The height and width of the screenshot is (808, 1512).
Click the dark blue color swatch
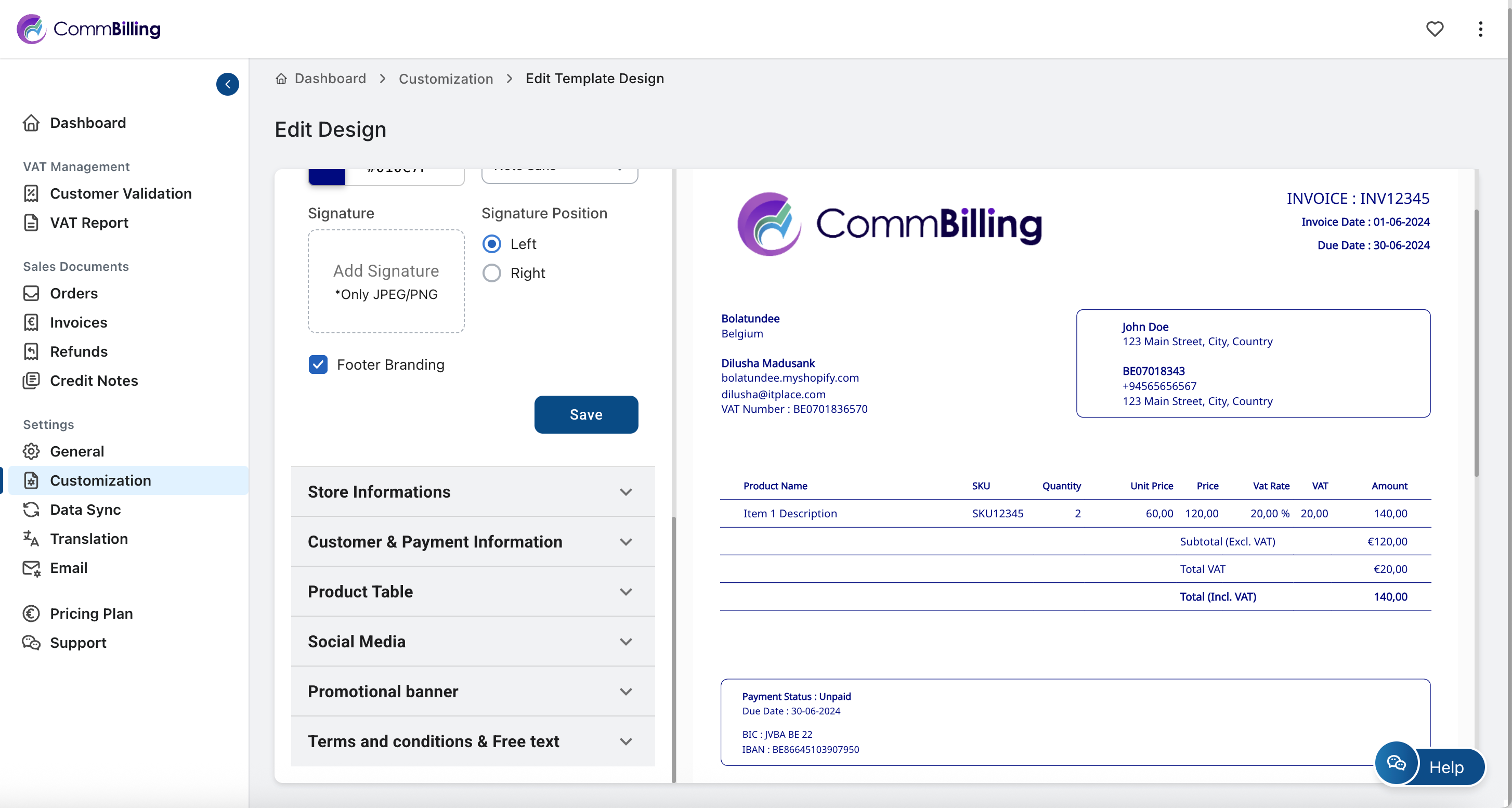pos(327,175)
